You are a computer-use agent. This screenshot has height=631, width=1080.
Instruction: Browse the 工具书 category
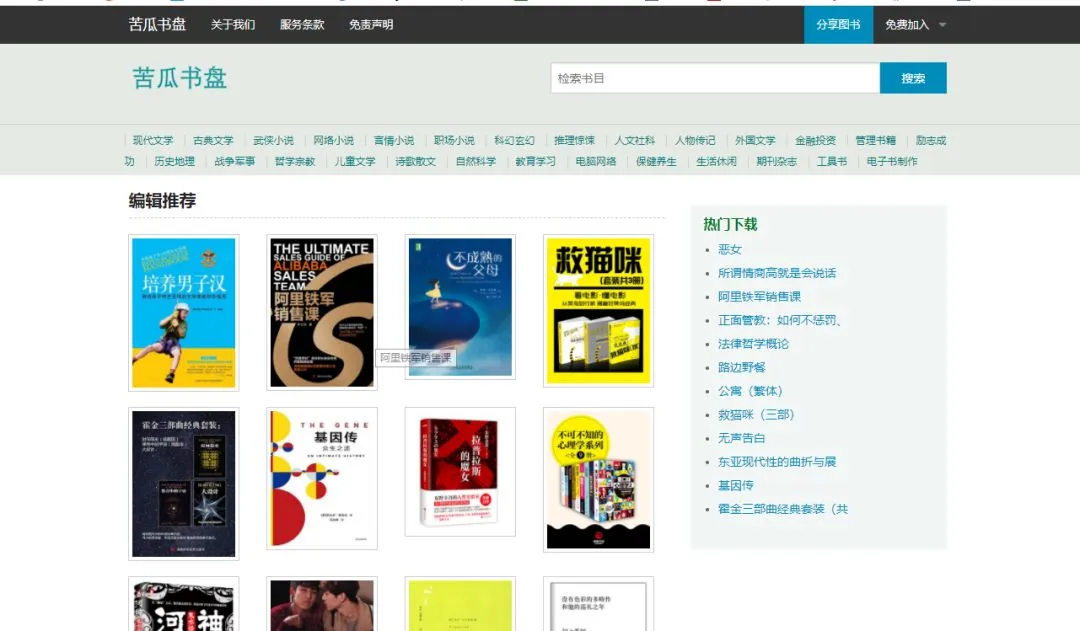pos(832,161)
